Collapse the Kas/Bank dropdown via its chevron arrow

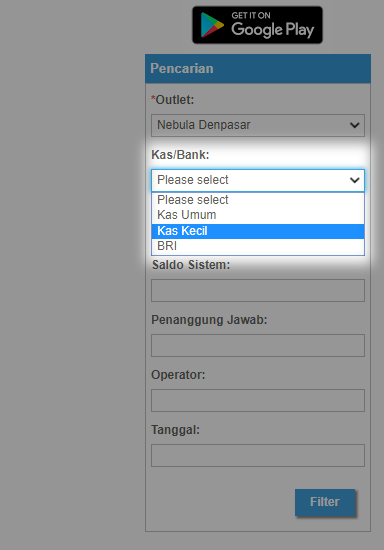355,180
